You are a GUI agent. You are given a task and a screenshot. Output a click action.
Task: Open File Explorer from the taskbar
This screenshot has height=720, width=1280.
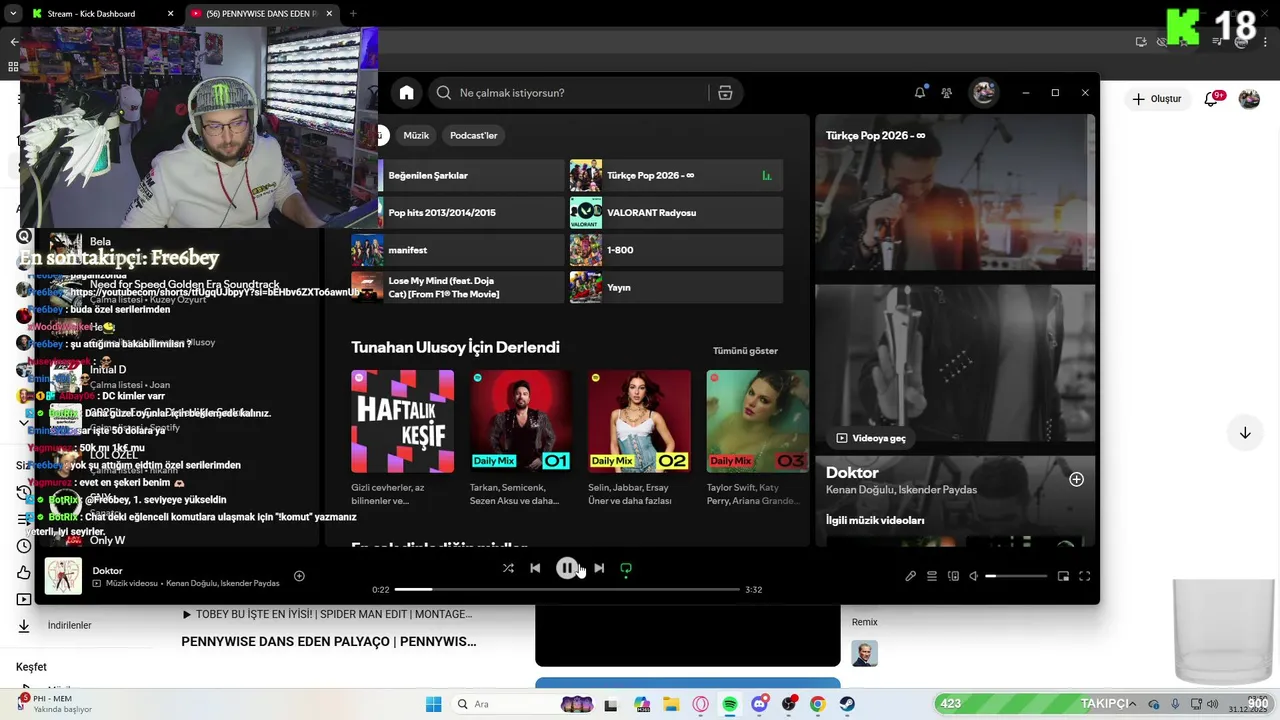pos(671,704)
